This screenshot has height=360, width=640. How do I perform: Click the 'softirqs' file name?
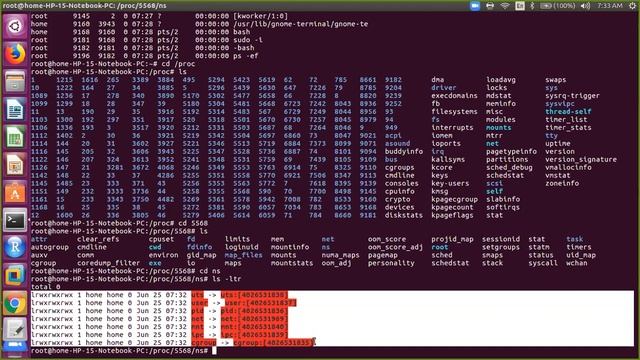click(x=503, y=207)
